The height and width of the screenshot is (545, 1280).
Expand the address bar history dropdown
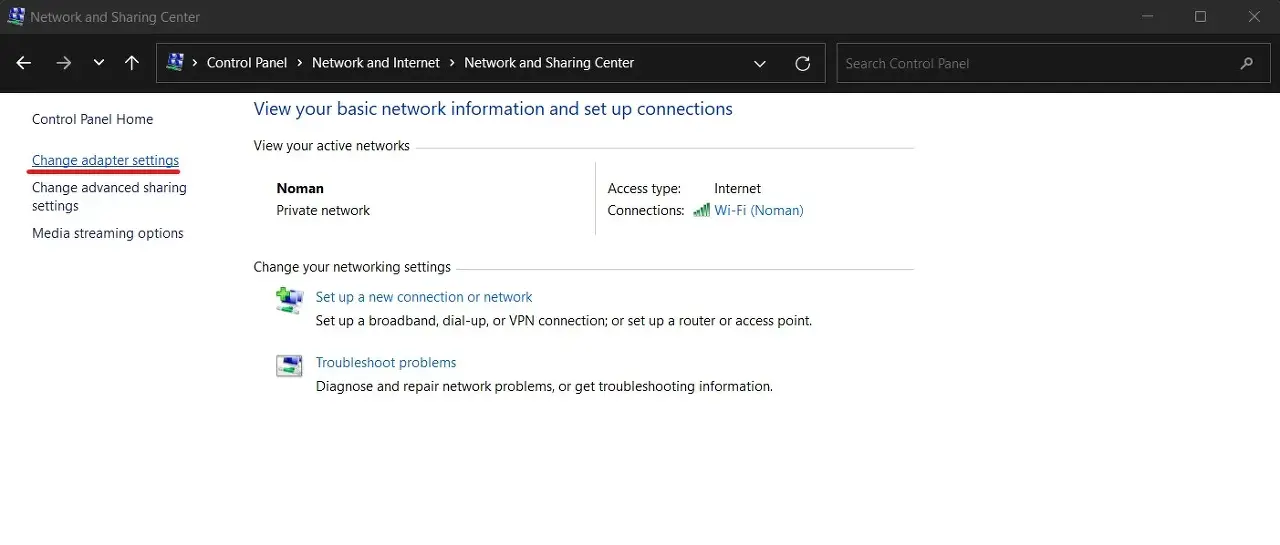[x=760, y=63]
